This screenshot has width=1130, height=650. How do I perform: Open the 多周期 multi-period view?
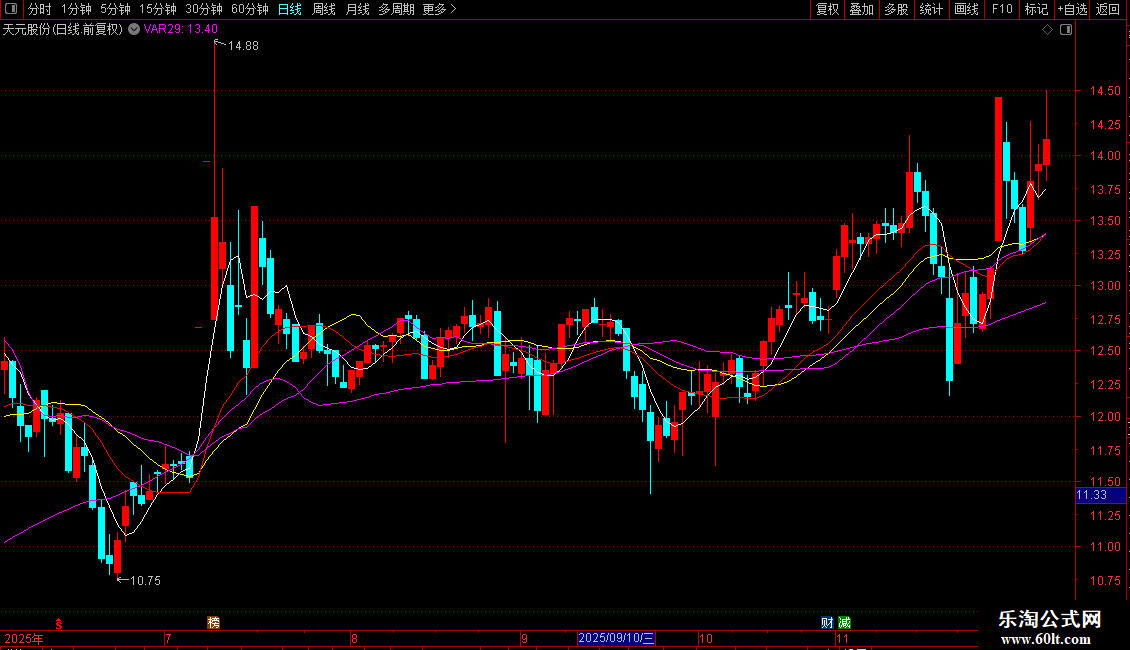pos(396,9)
